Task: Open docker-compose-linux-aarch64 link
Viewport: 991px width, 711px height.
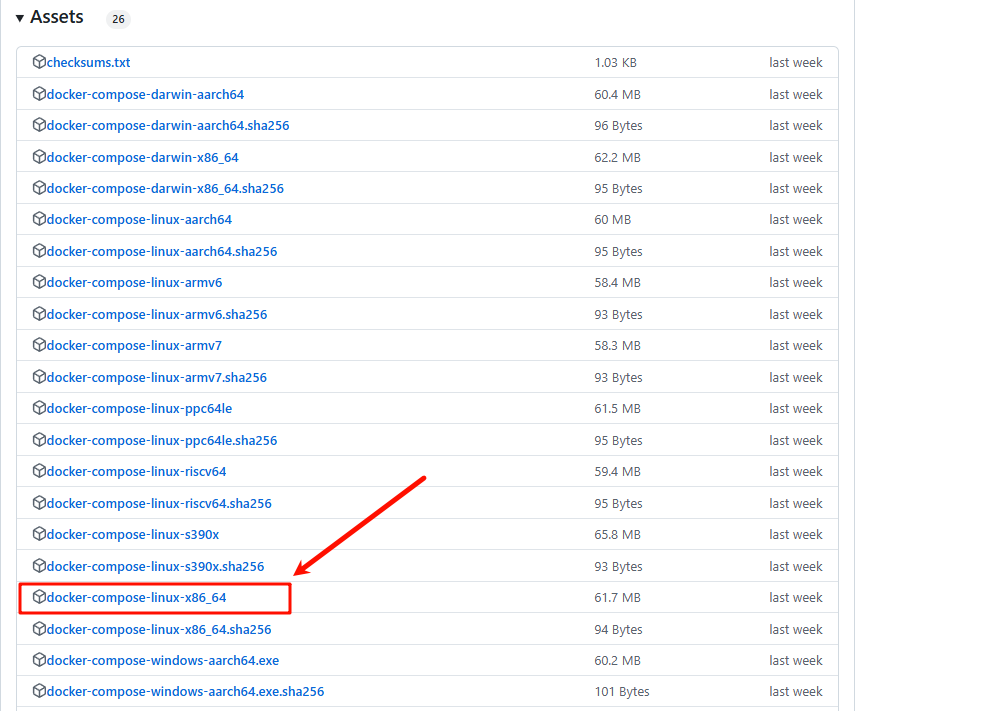Action: 139,220
